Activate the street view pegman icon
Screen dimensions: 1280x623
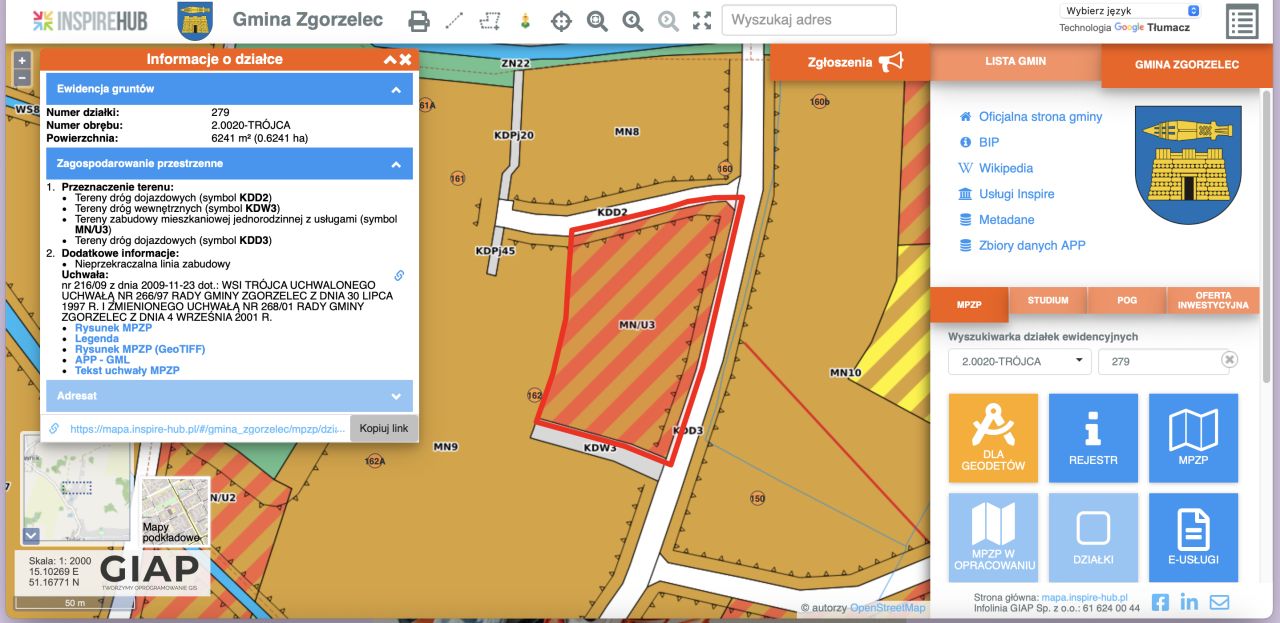pyautogui.click(x=525, y=20)
